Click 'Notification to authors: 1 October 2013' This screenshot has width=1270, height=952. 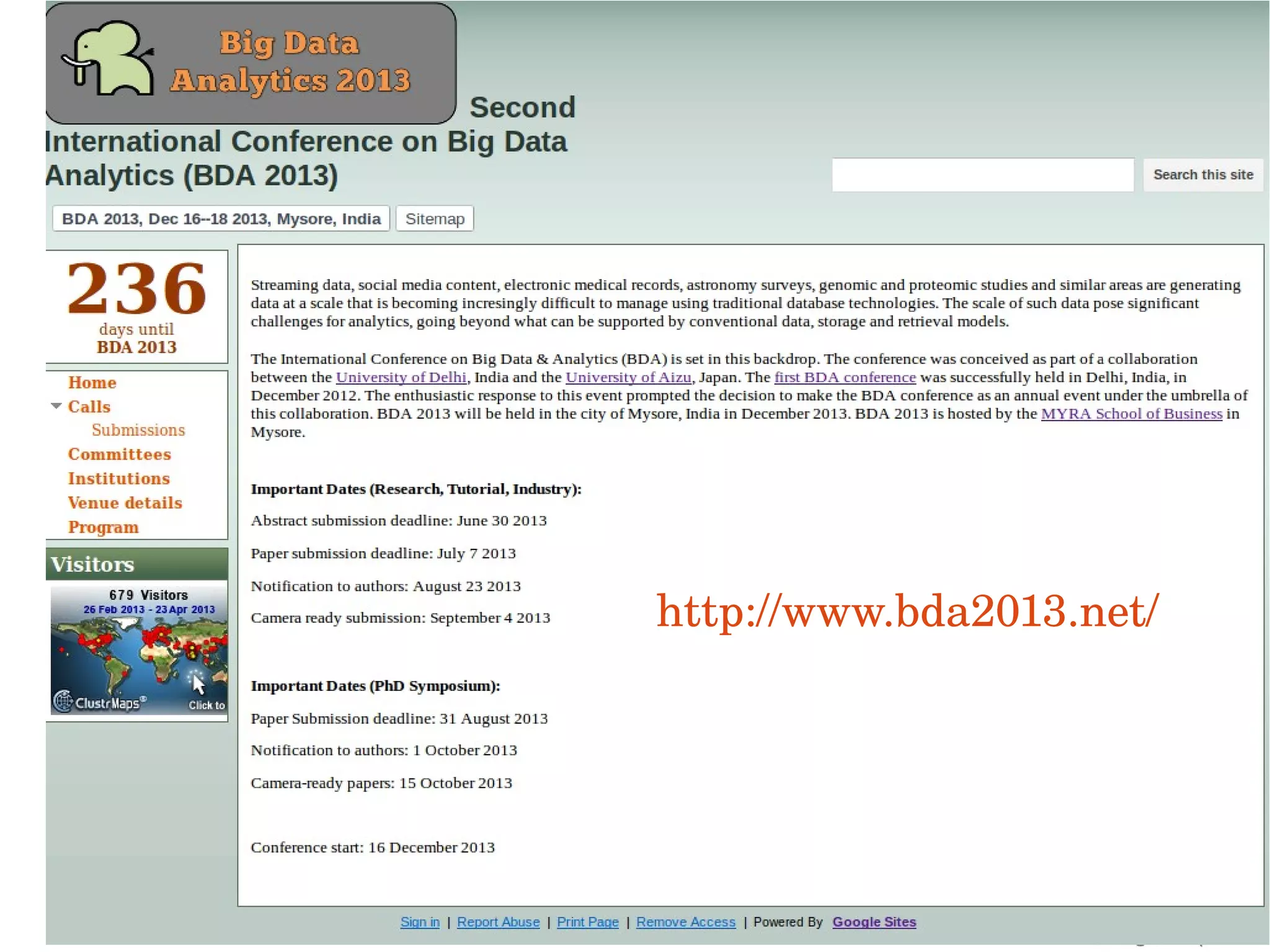[384, 750]
